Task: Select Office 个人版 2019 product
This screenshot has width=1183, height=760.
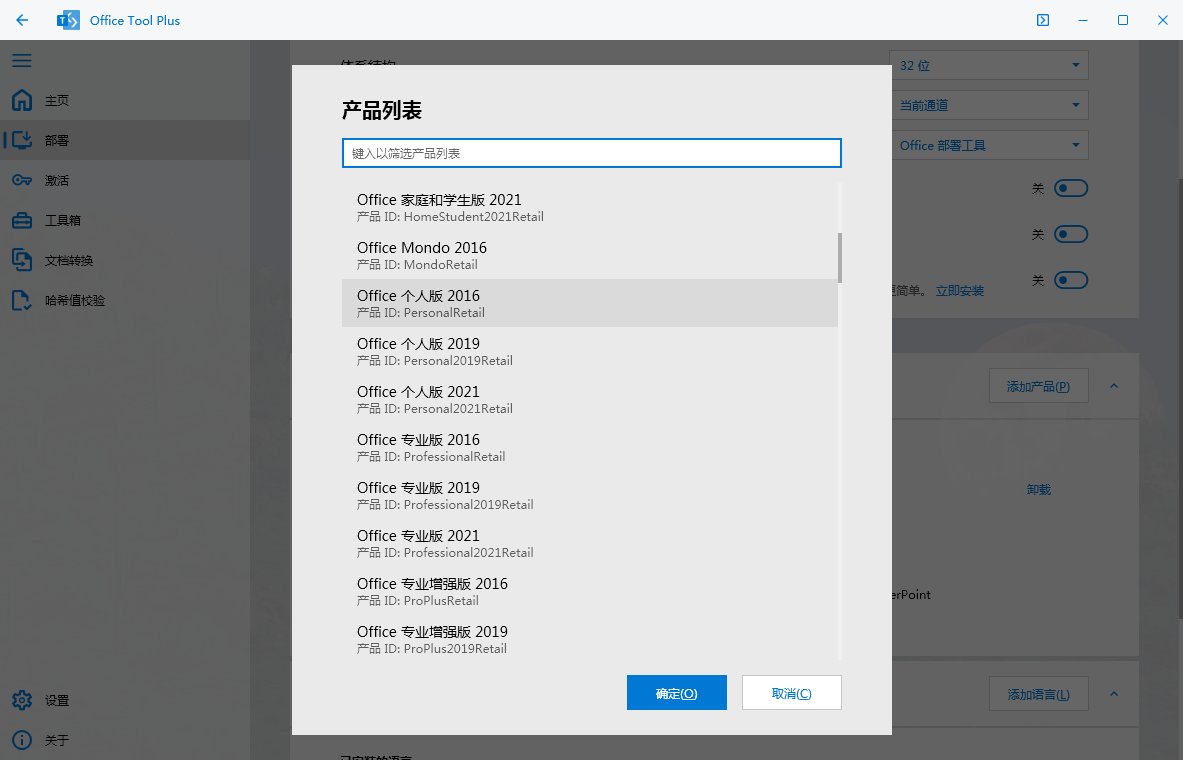Action: [x=590, y=351]
